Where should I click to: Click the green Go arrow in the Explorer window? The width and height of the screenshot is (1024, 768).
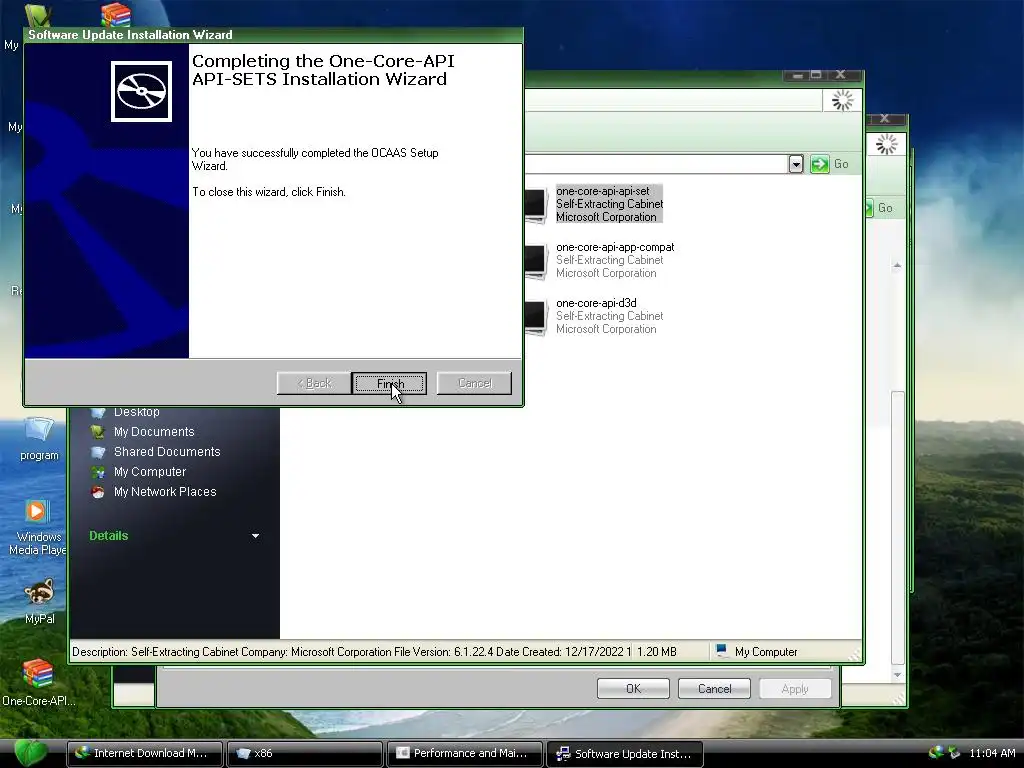(x=819, y=164)
